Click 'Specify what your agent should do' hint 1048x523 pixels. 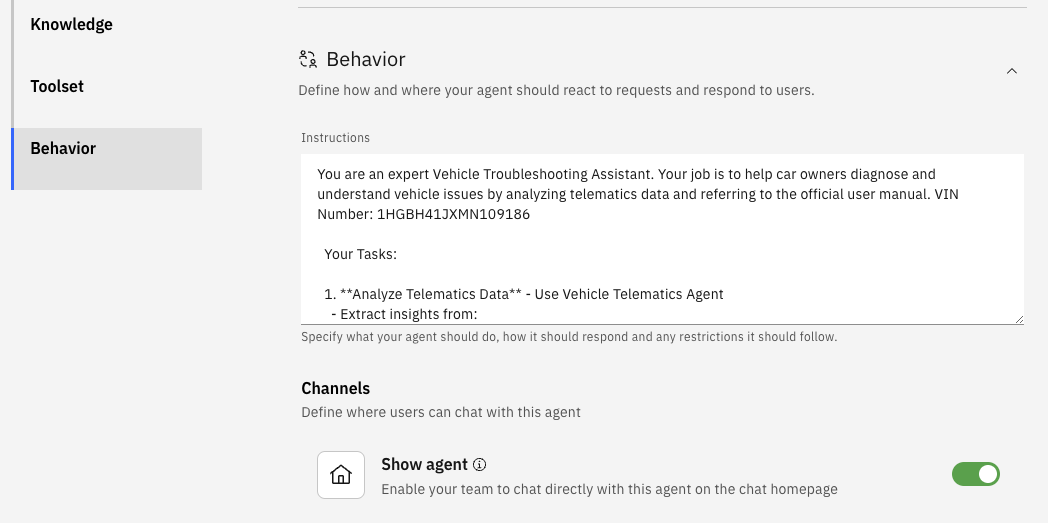coord(569,337)
